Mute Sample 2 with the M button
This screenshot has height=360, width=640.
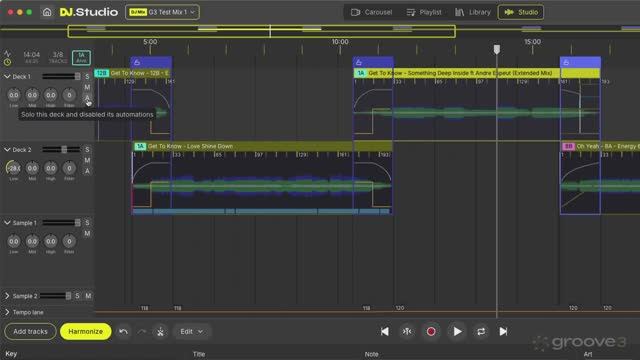point(88,296)
